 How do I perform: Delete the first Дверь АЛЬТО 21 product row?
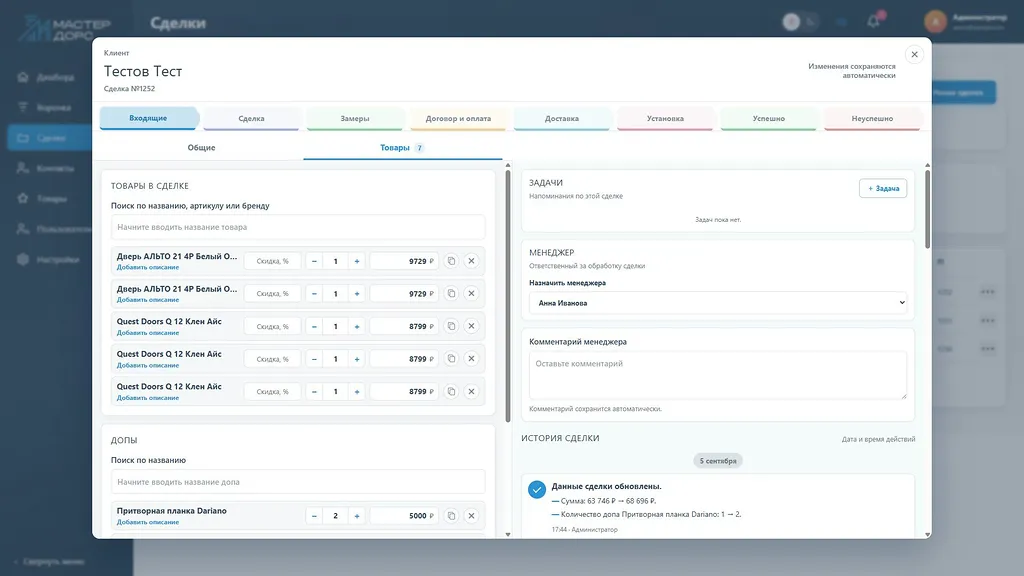[471, 261]
